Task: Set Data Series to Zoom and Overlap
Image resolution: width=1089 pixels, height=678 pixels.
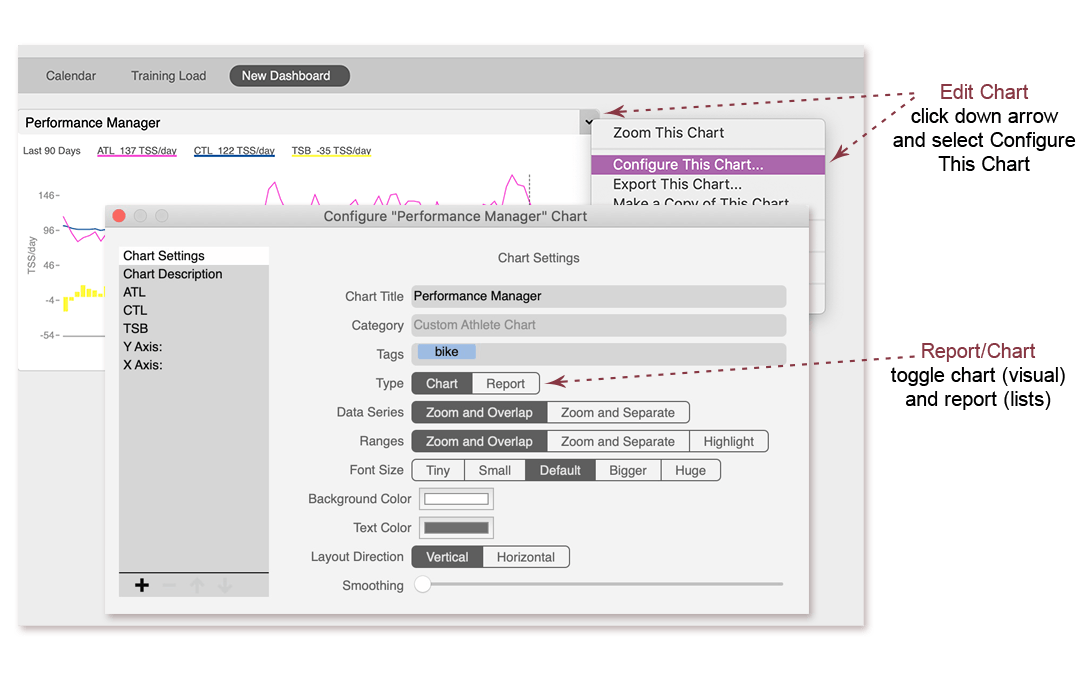Action: coord(479,412)
